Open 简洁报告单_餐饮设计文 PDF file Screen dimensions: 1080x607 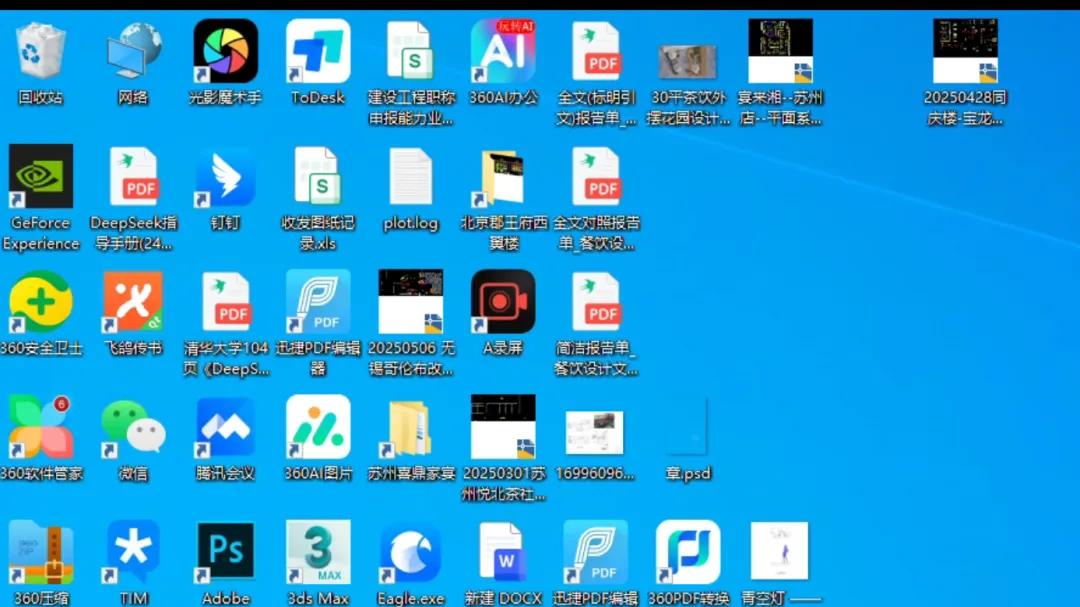click(596, 302)
